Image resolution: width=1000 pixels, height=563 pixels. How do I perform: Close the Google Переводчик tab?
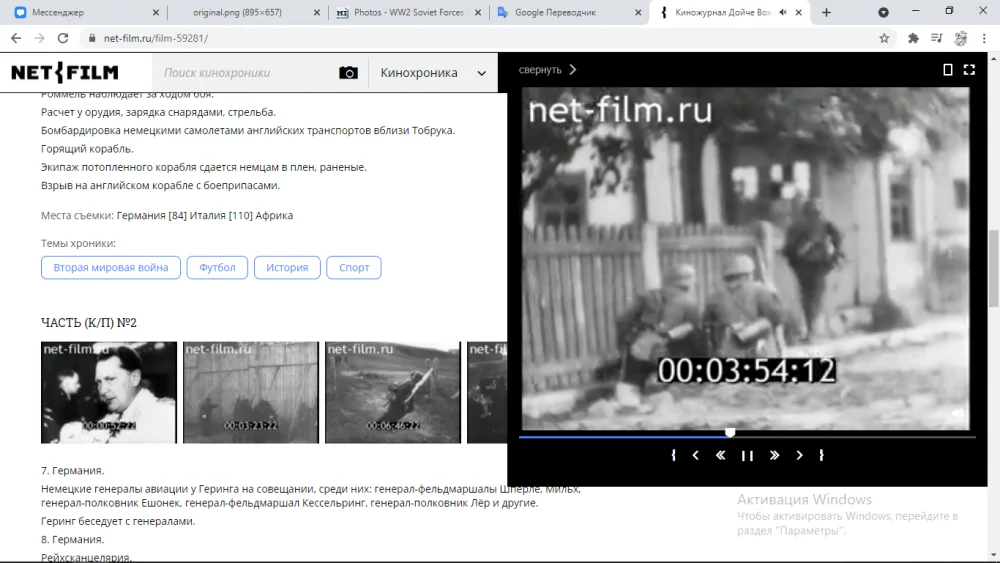click(638, 13)
